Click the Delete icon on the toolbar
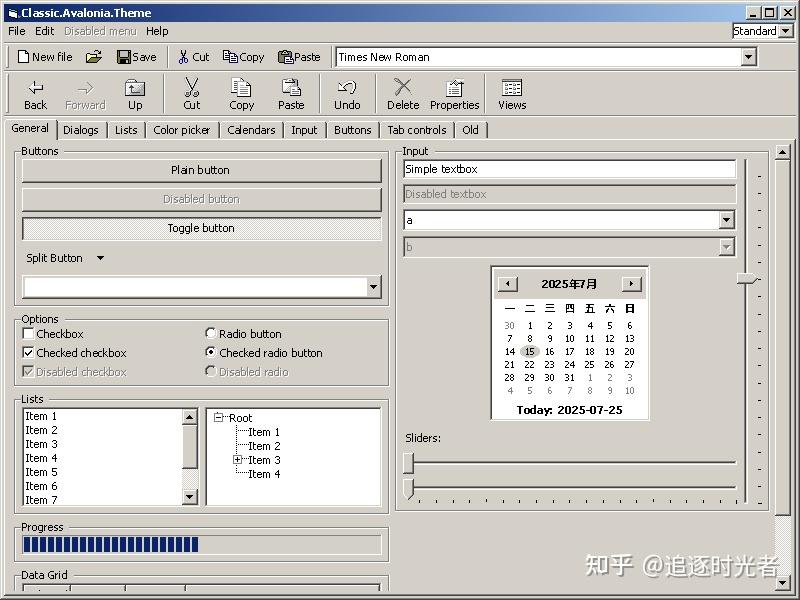Image resolution: width=800 pixels, height=600 pixels. (403, 93)
